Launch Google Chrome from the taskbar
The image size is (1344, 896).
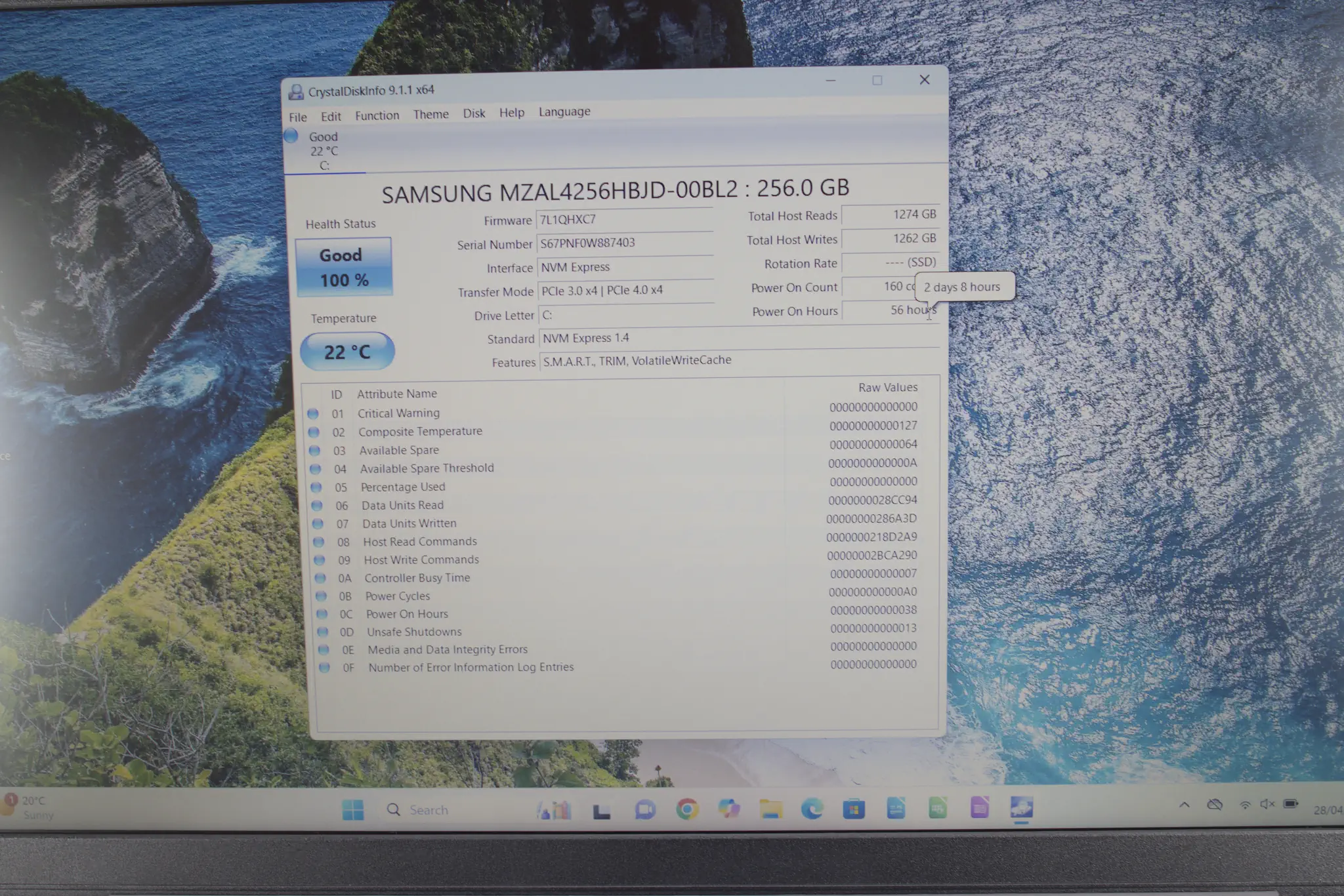click(687, 810)
